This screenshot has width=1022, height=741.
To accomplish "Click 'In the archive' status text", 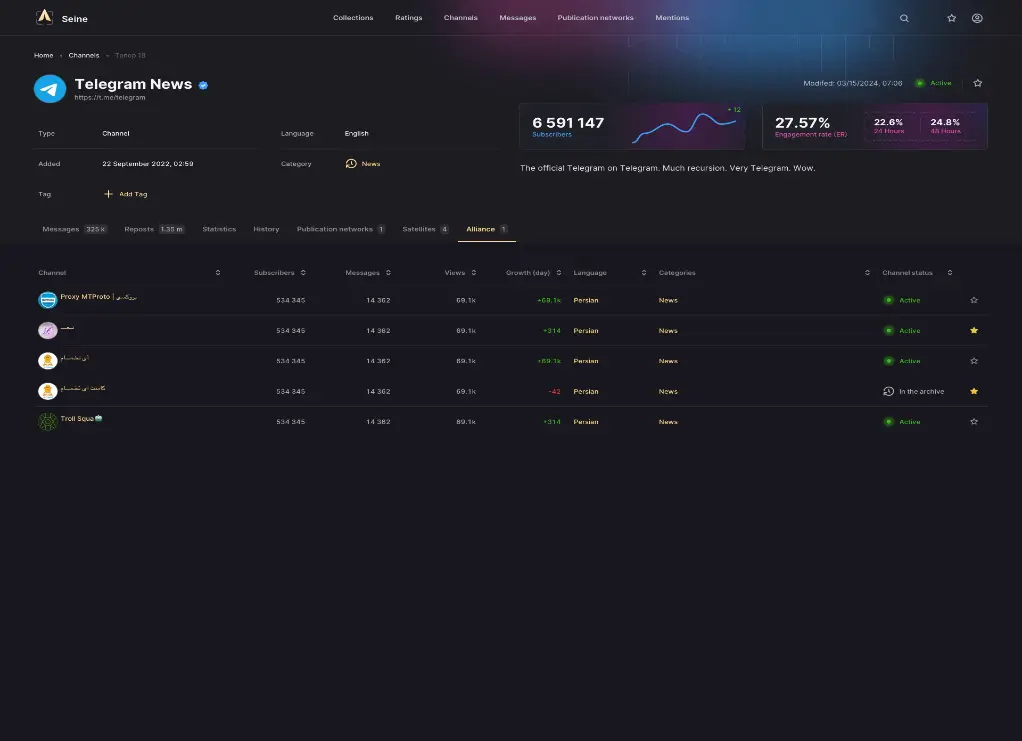I will pyautogui.click(x=922, y=392).
